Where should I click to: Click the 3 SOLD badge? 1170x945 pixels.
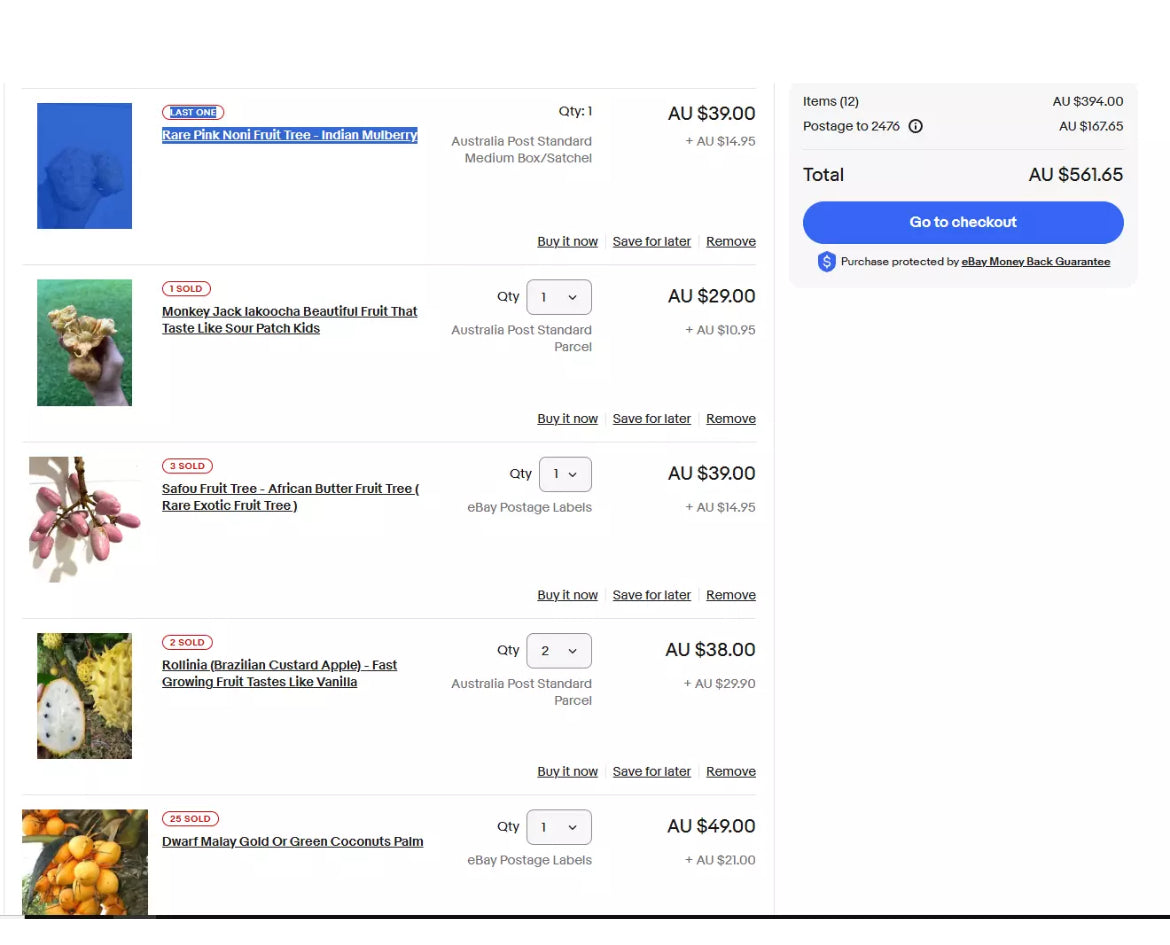click(187, 466)
